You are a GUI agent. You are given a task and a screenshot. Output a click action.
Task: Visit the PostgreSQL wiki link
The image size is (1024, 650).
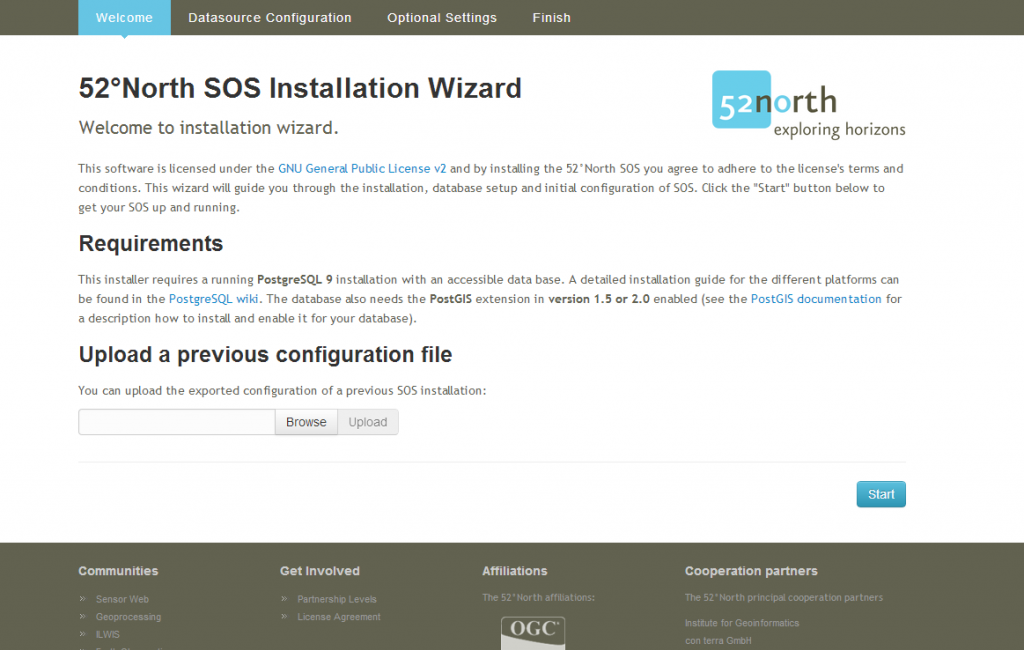pyautogui.click(x=214, y=299)
